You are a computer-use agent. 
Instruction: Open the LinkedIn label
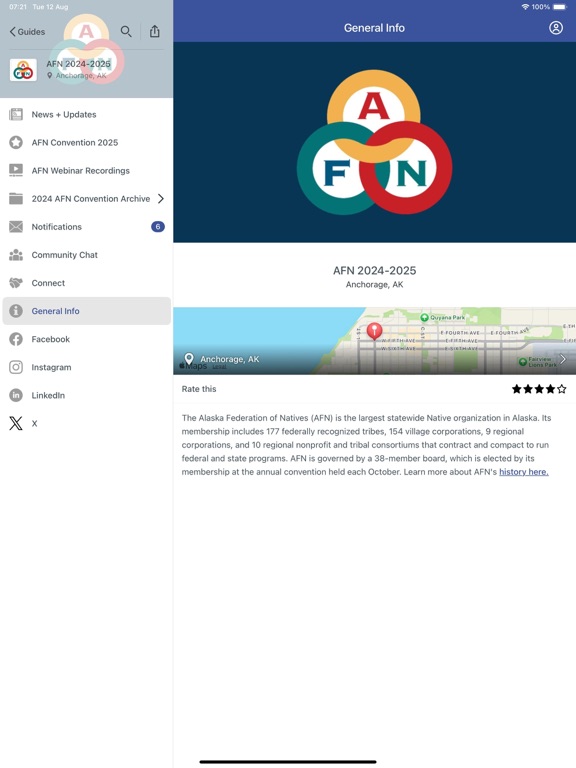click(x=48, y=395)
